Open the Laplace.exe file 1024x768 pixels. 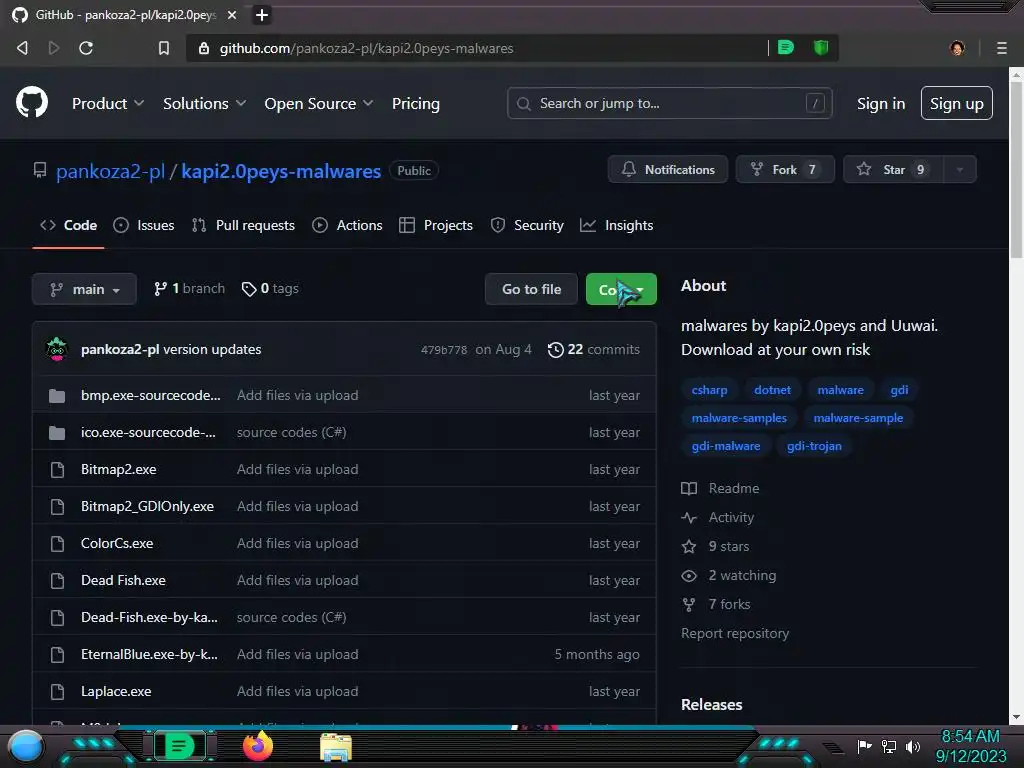pyautogui.click(x=116, y=691)
